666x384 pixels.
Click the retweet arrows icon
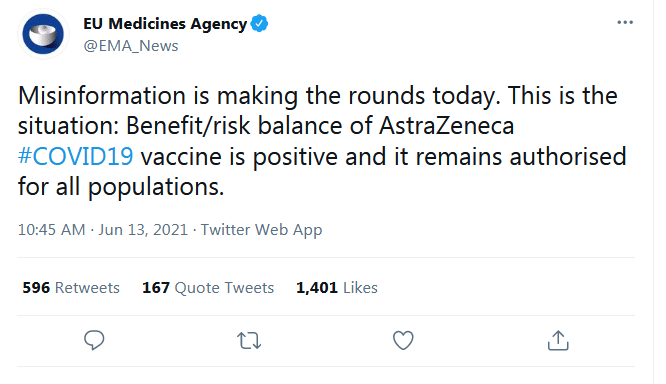tap(249, 341)
